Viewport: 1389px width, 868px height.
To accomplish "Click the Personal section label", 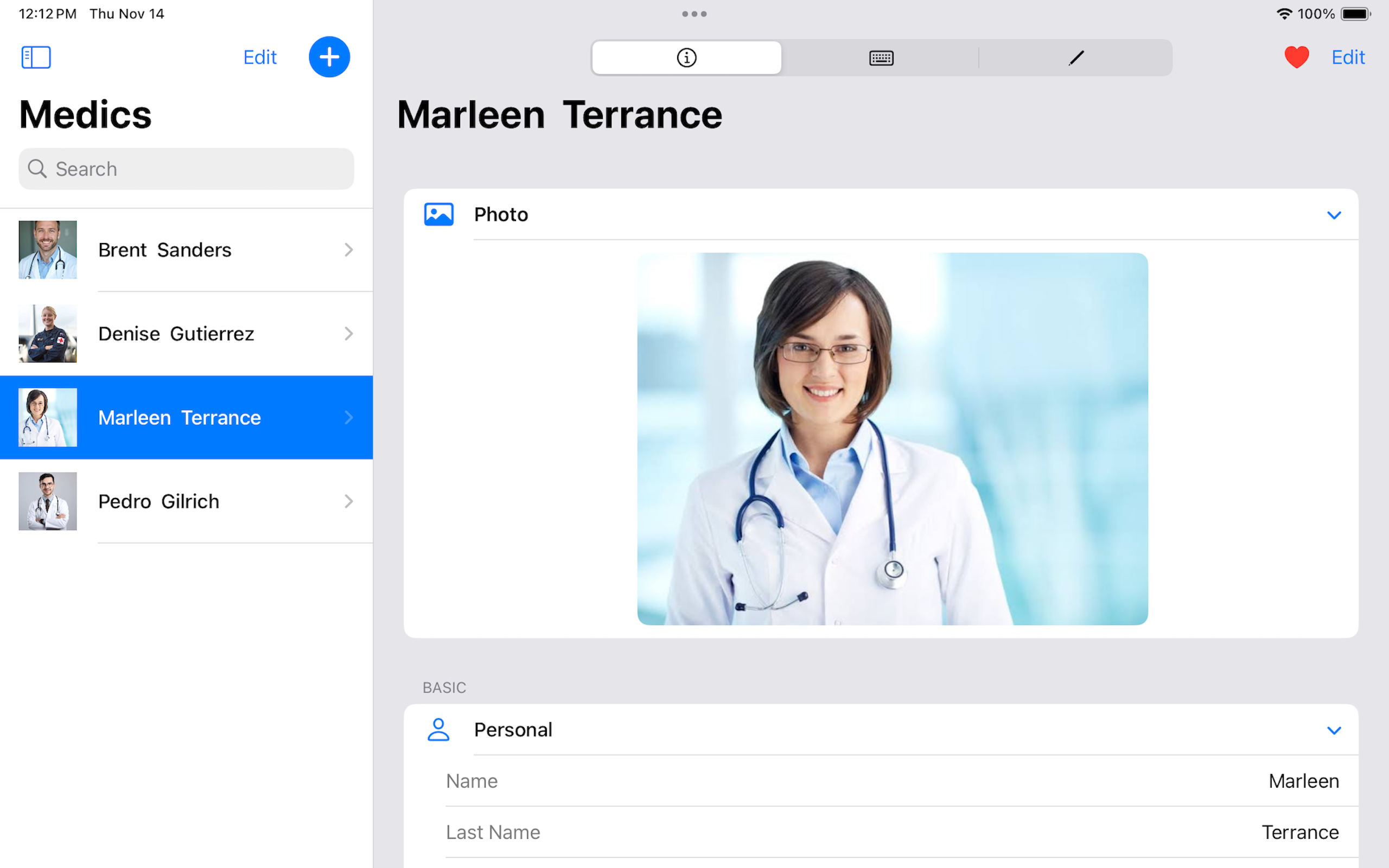I will coord(513,730).
